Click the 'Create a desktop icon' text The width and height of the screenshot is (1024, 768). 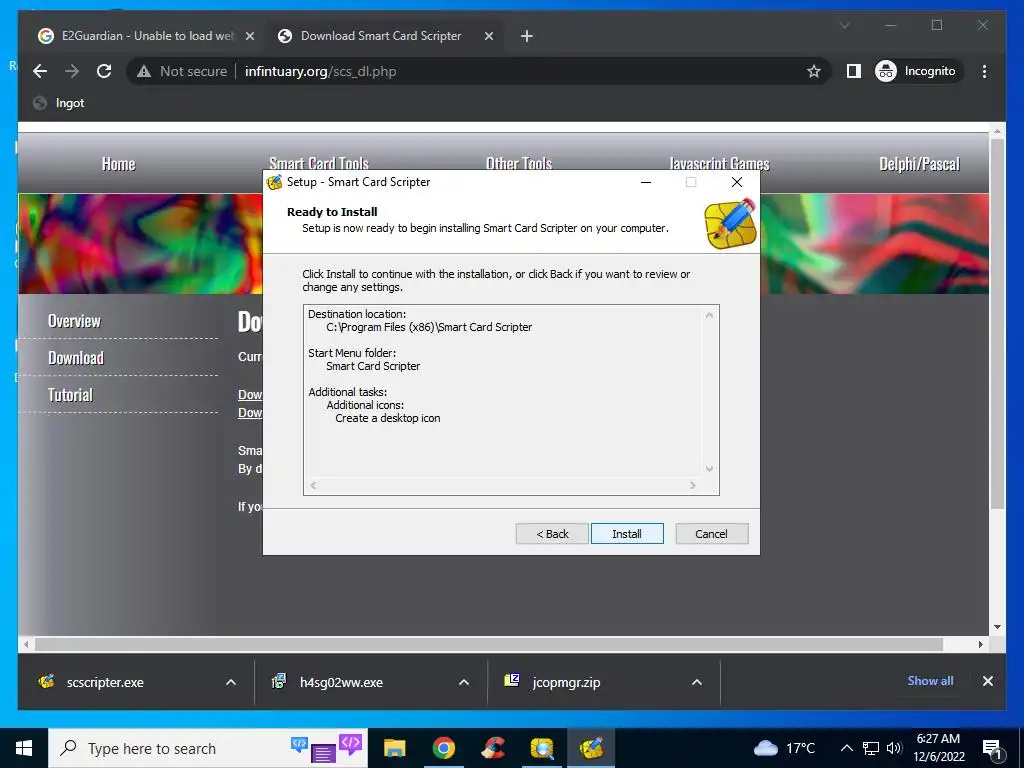388,419
